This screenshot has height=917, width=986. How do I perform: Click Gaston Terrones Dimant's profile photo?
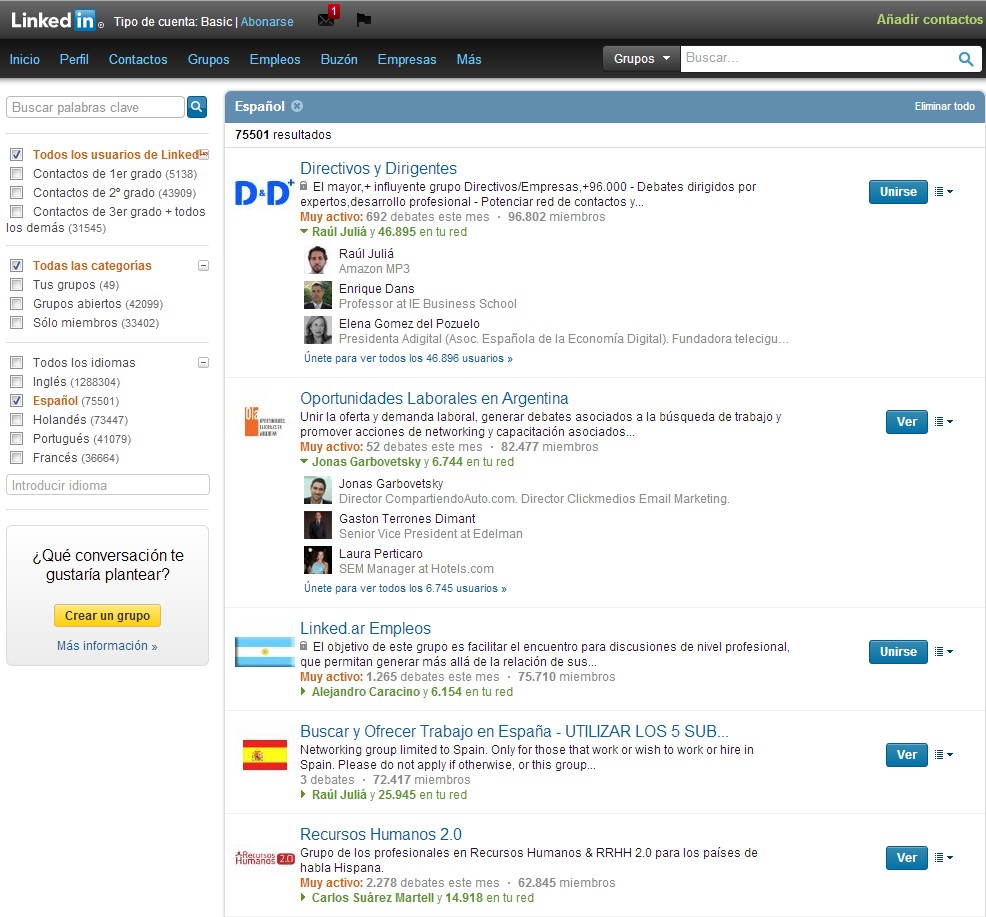pyautogui.click(x=318, y=526)
